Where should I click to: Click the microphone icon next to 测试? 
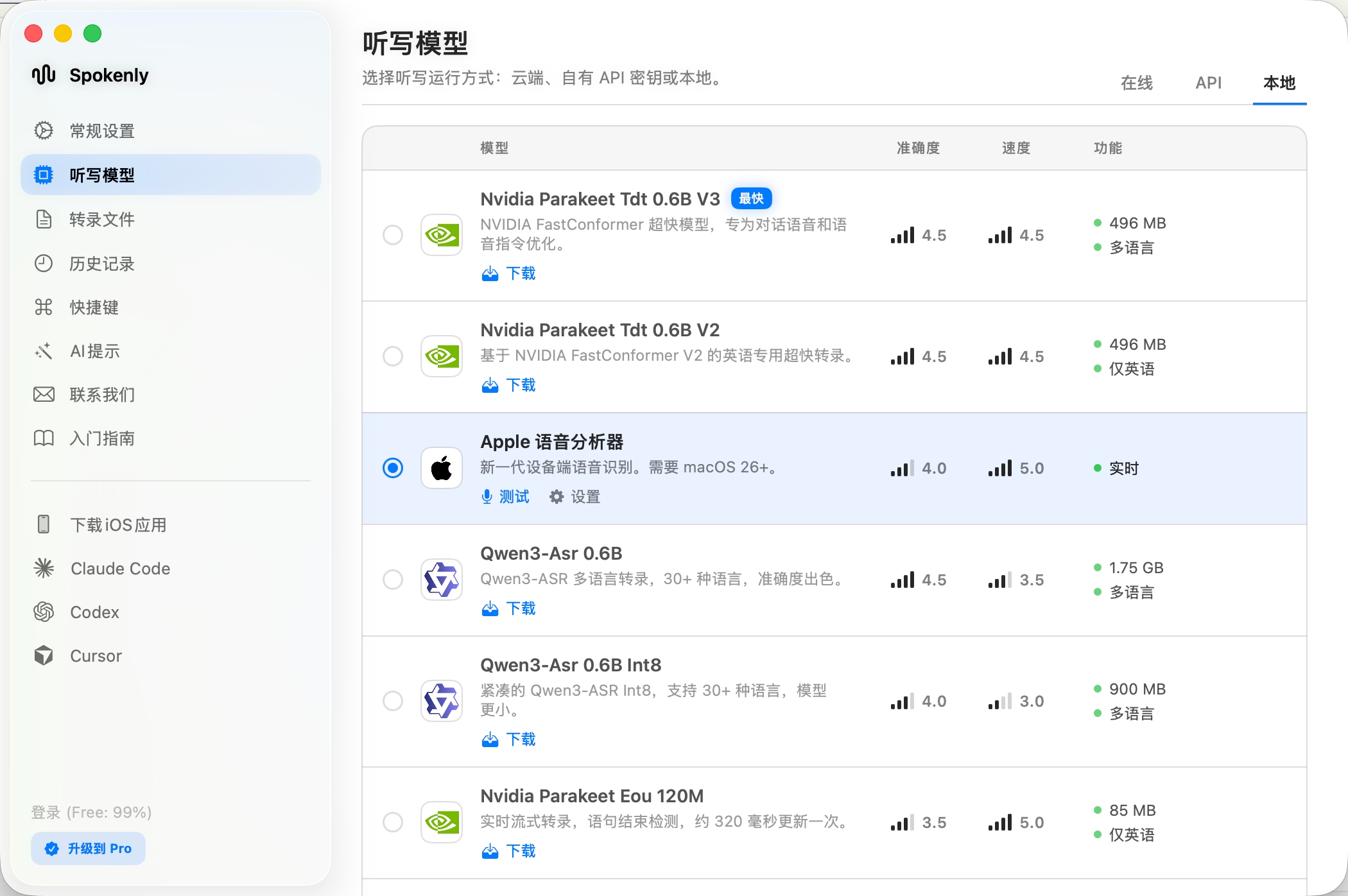(487, 497)
